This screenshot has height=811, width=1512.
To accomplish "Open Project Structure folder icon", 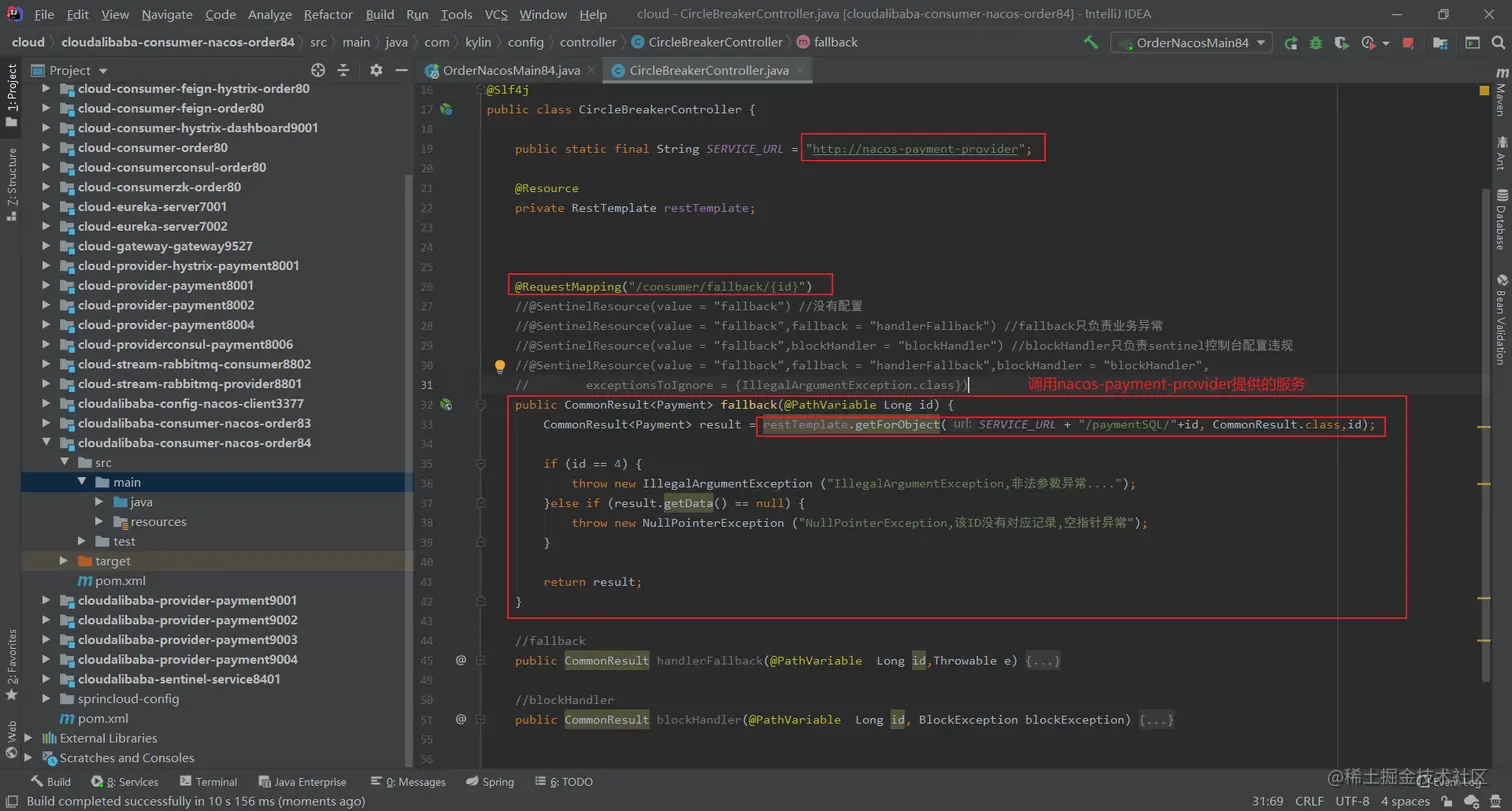I will (1441, 43).
